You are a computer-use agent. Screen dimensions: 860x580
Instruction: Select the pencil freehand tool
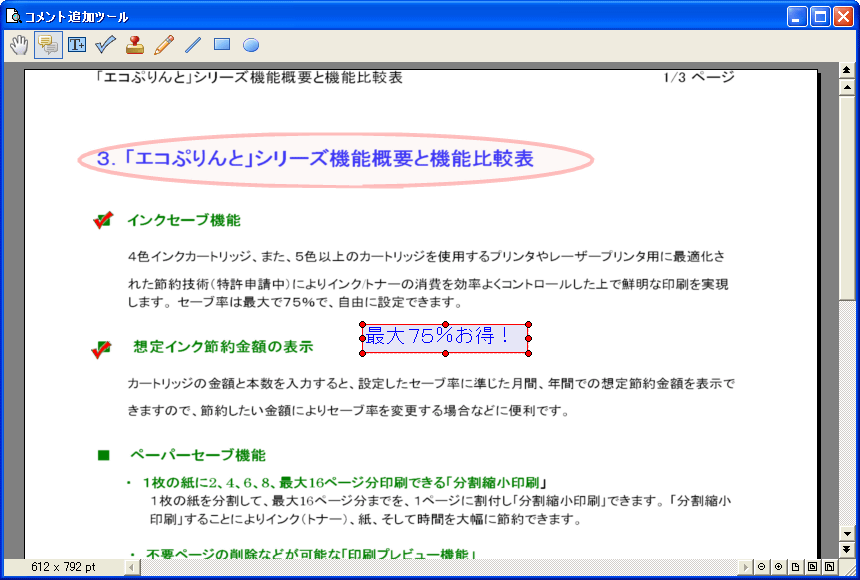[x=163, y=45]
